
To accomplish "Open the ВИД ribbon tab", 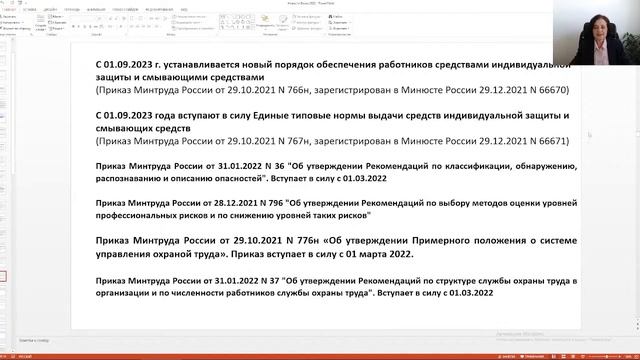I will click(x=184, y=9).
